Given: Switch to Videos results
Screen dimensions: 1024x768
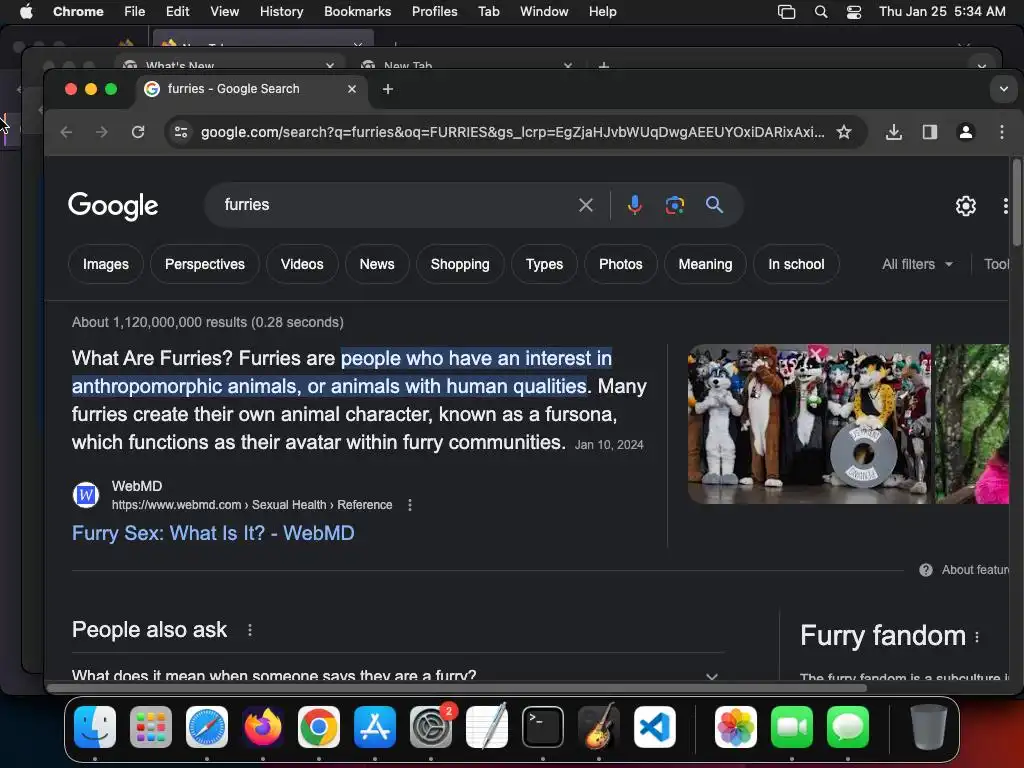Looking at the screenshot, I should [x=302, y=264].
